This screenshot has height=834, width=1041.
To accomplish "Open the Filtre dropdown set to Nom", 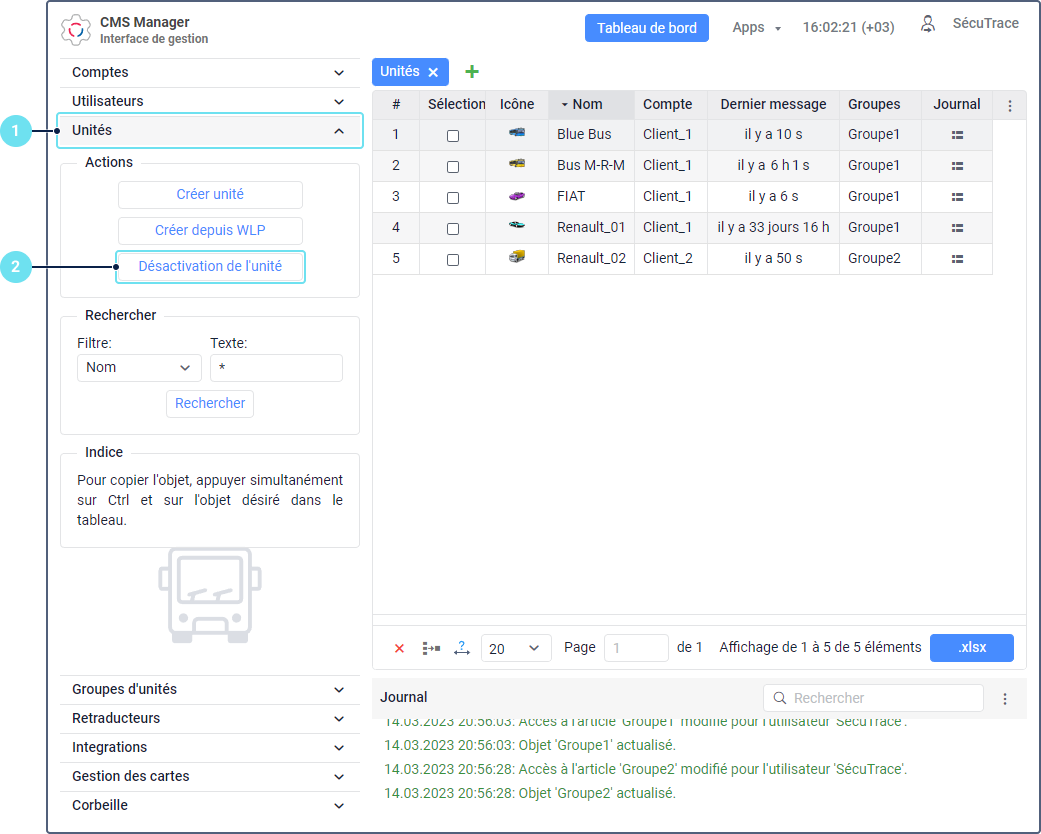I will (x=139, y=368).
